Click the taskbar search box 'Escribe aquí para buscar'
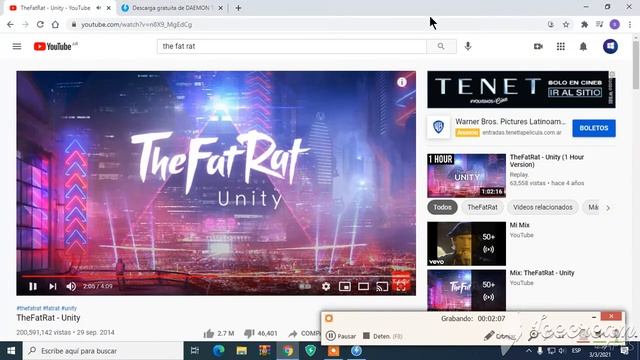Screen dimensions: 640x360 pyautogui.click(x=102, y=351)
